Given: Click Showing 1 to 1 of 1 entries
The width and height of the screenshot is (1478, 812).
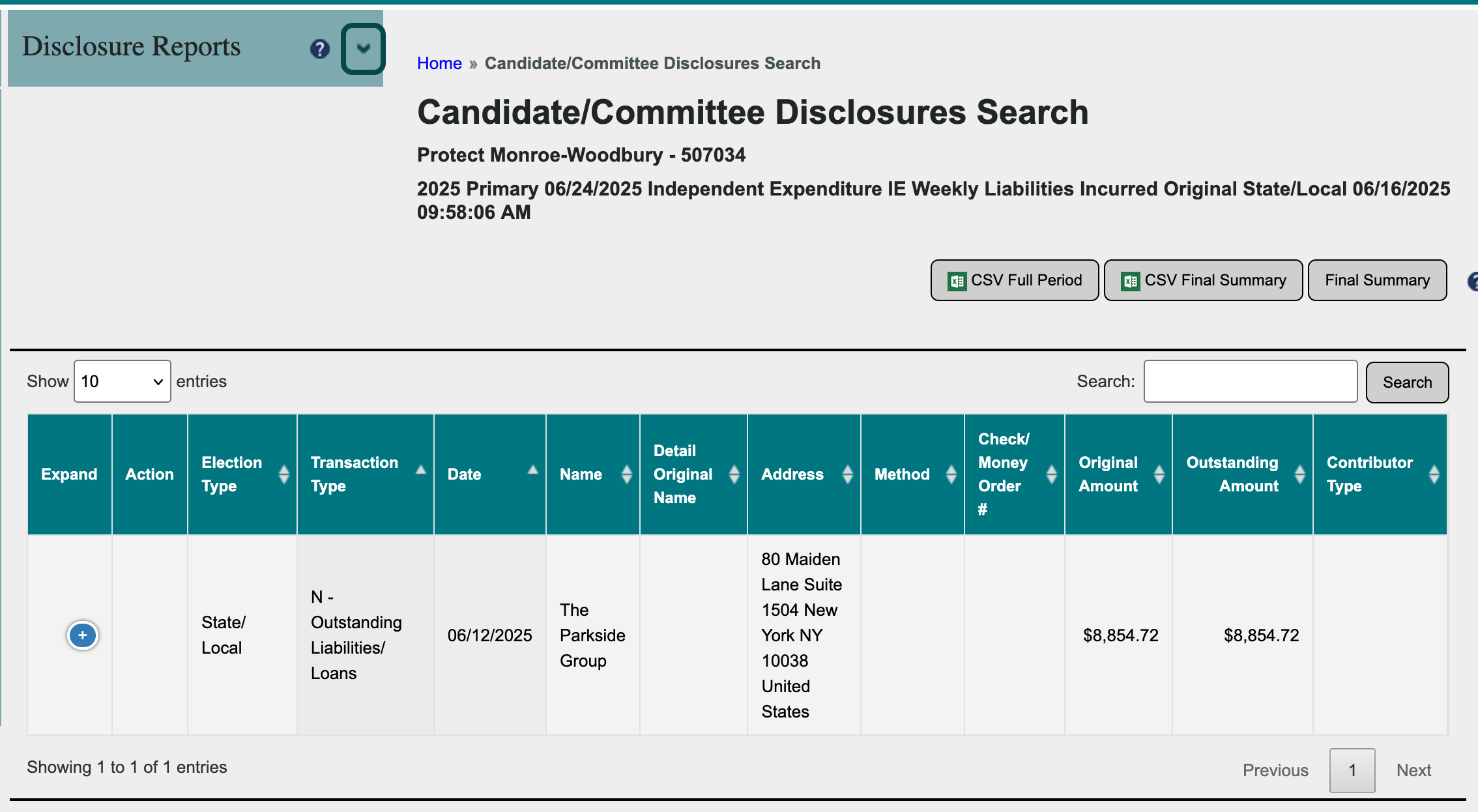Looking at the screenshot, I should point(127,767).
